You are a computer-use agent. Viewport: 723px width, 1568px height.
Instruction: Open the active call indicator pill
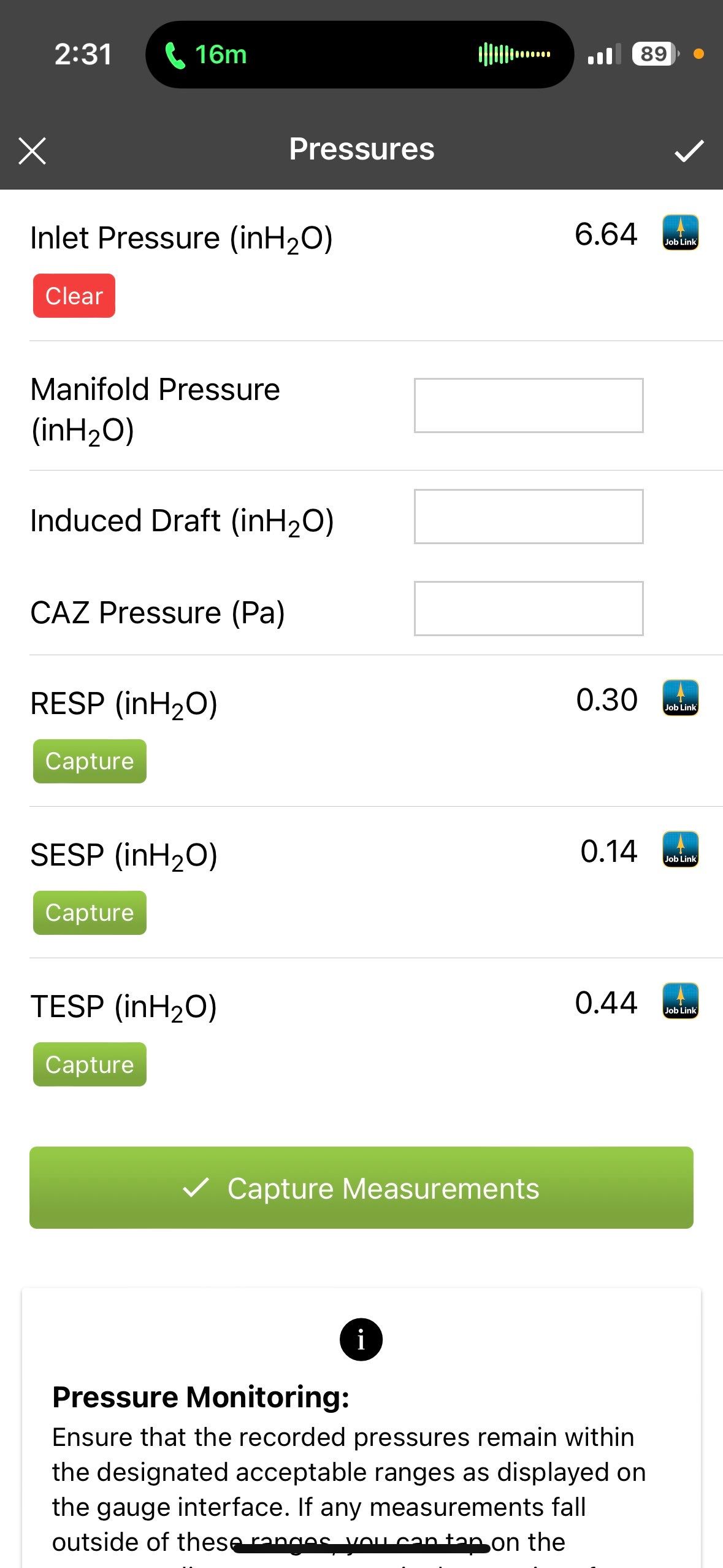pos(359,55)
